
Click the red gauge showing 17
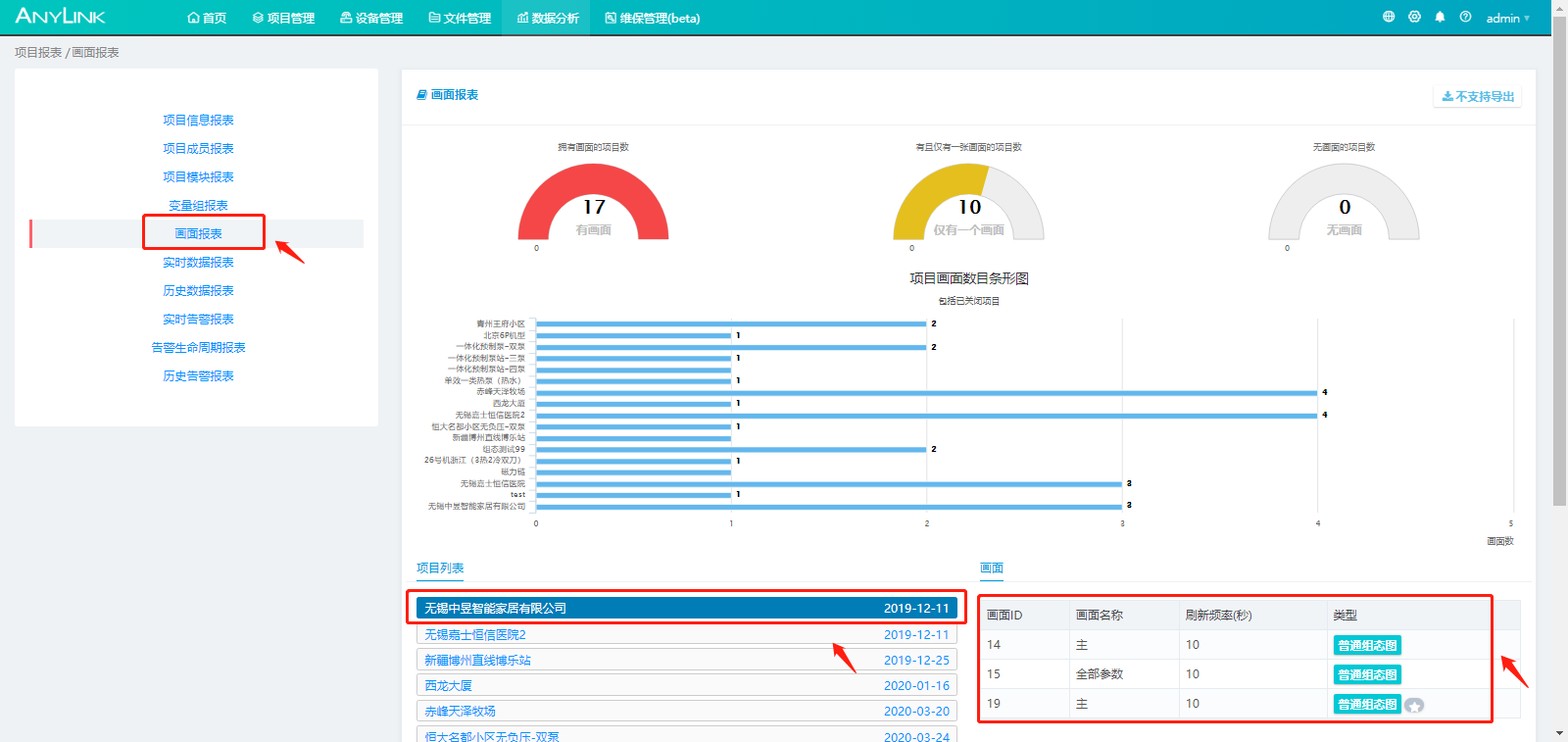593,201
